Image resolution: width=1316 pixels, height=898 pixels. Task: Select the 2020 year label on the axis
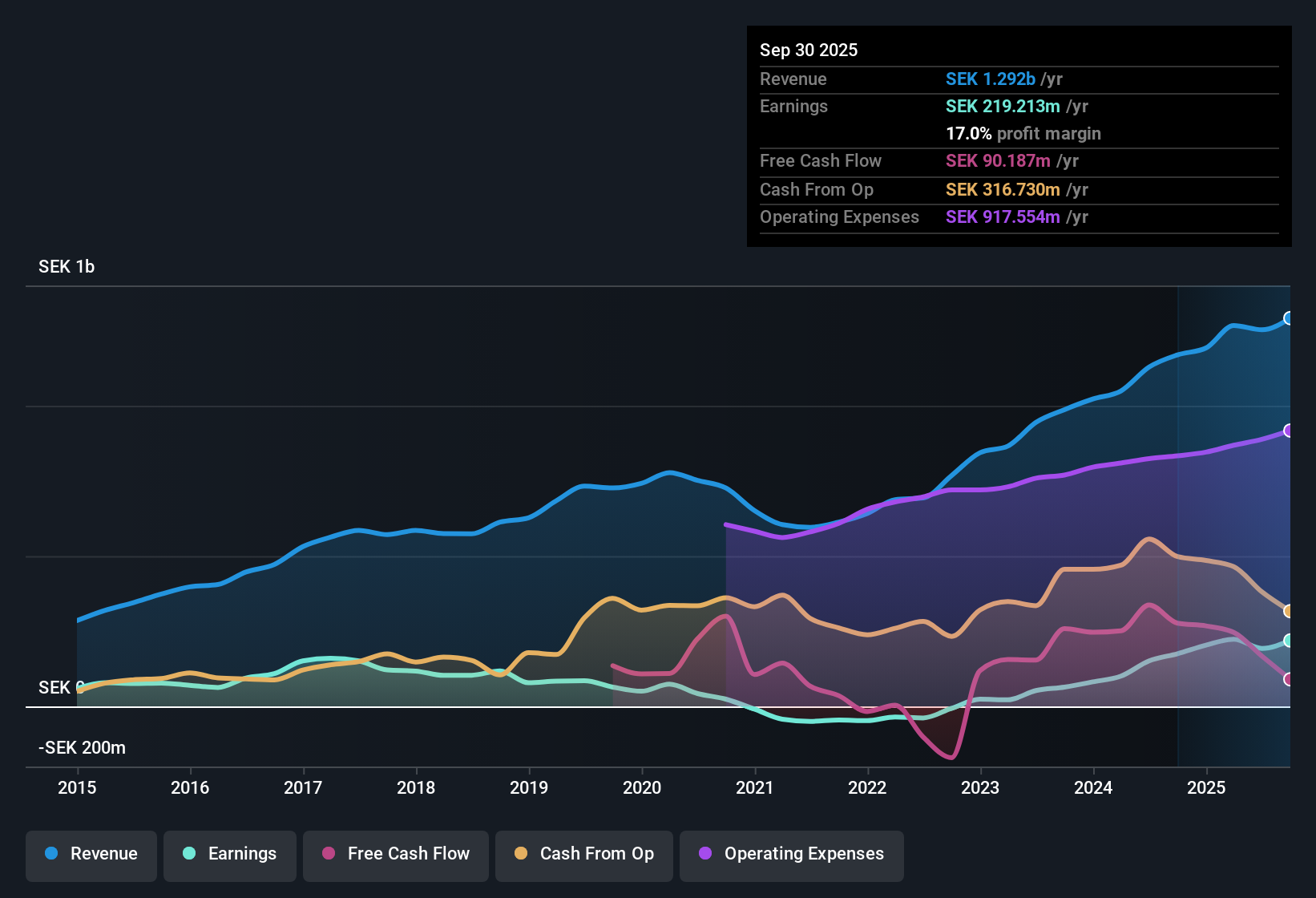[x=642, y=788]
